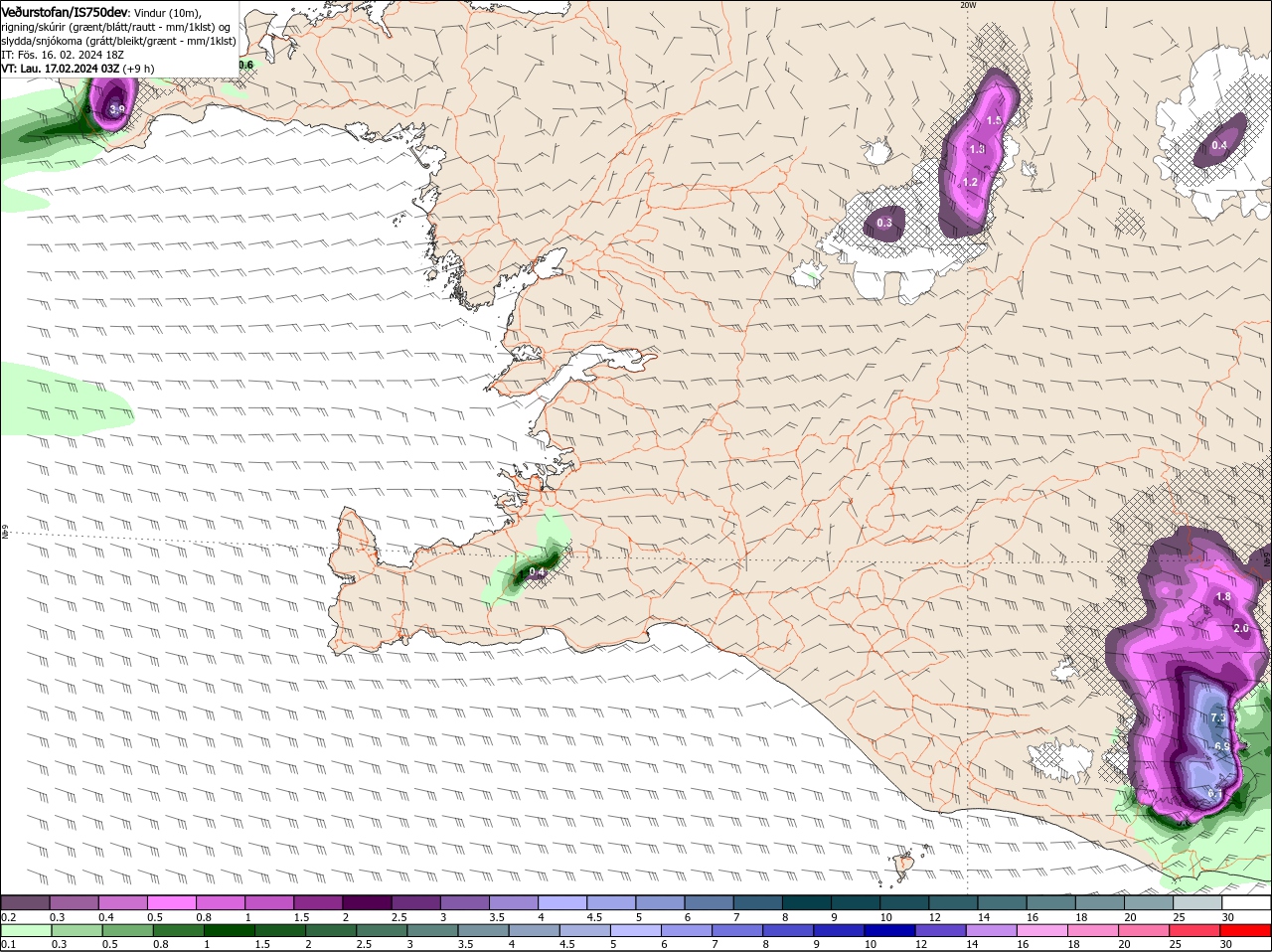Image resolution: width=1272 pixels, height=952 pixels.
Task: Click the rigning/skúrir legend description line
Action: (115, 27)
